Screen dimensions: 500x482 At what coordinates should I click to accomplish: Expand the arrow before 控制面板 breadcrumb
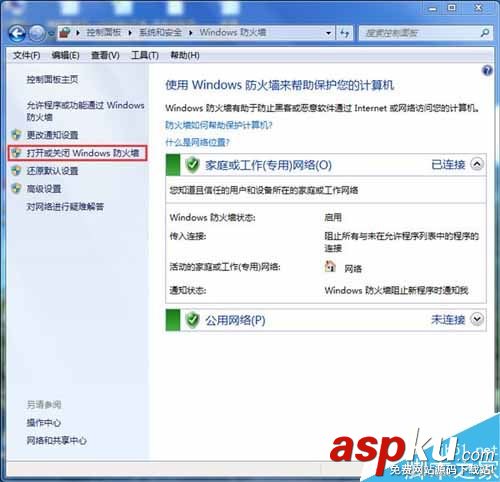(x=78, y=33)
